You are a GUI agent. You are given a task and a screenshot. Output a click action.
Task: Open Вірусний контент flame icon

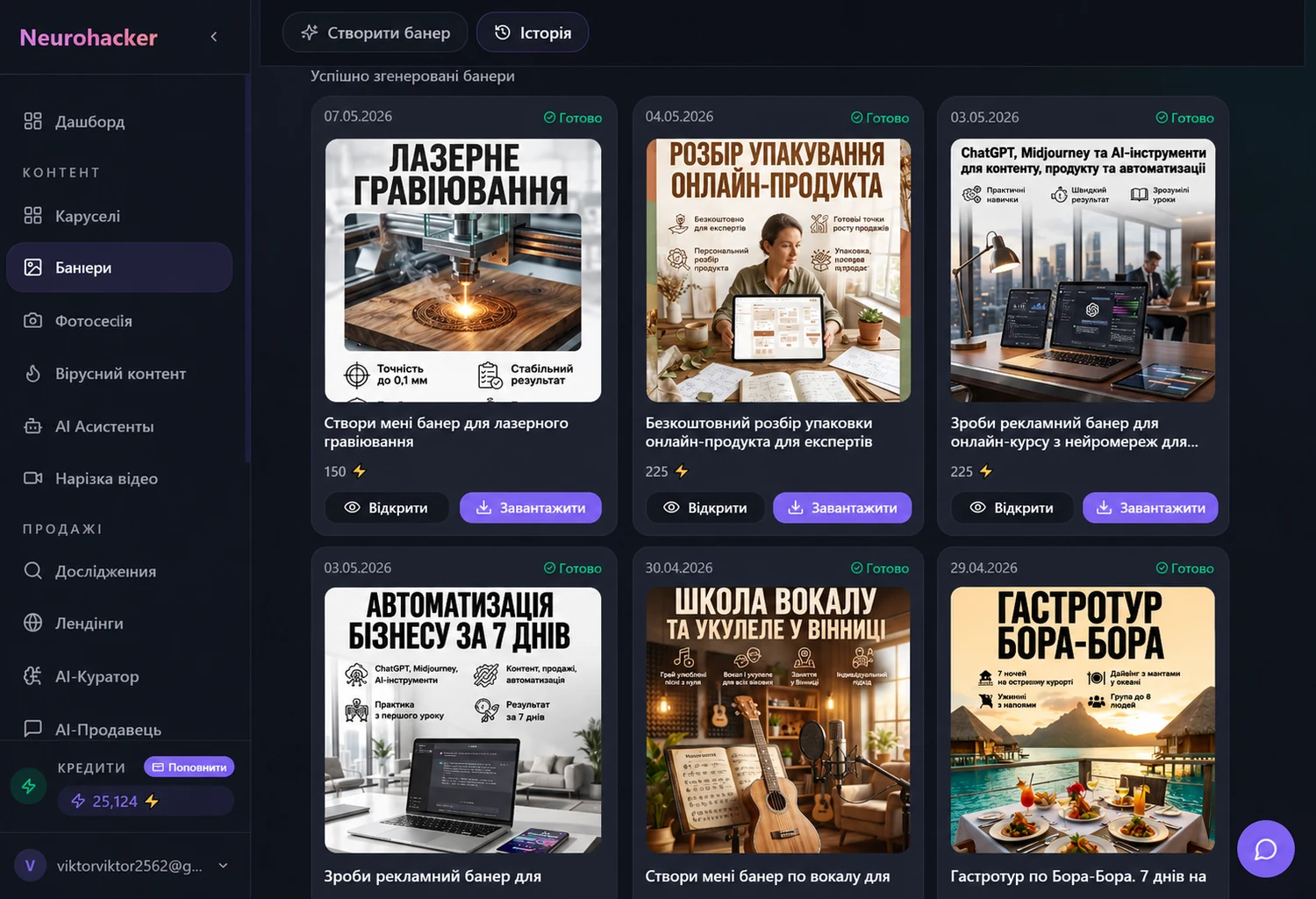tap(32, 374)
